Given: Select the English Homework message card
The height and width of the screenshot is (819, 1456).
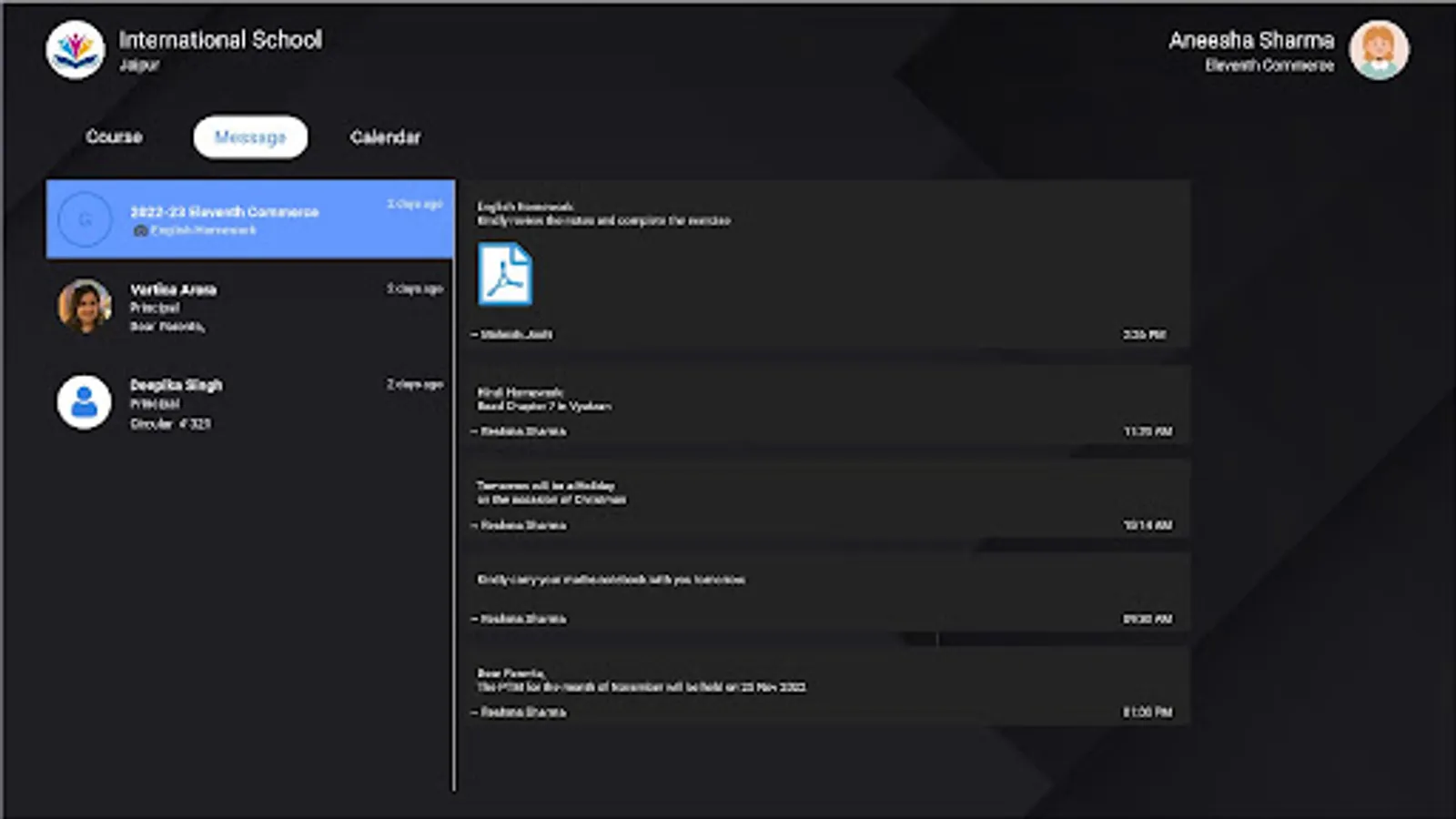Looking at the screenshot, I should tap(827, 265).
